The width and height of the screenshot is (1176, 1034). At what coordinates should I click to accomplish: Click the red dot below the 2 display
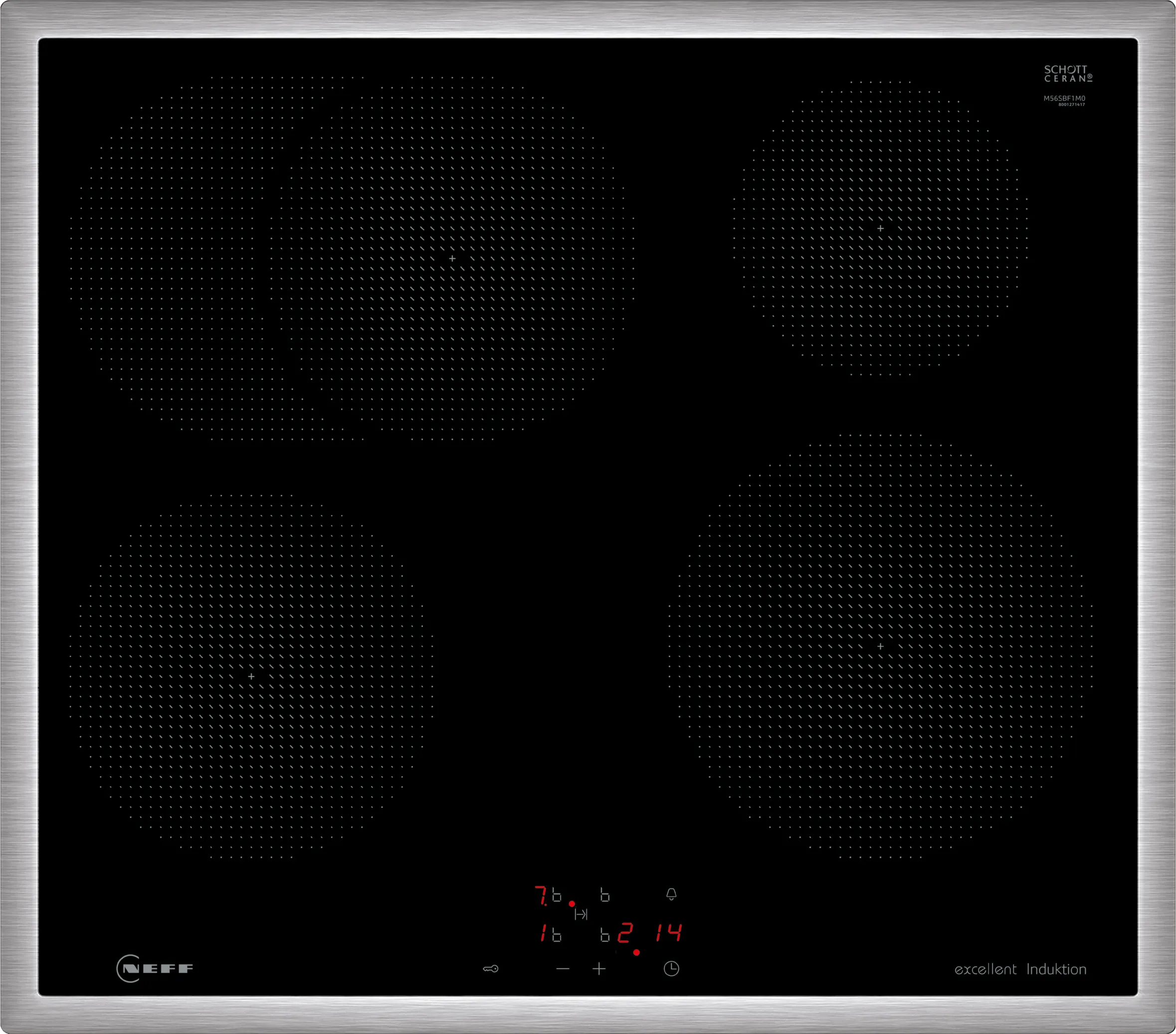pos(636,952)
